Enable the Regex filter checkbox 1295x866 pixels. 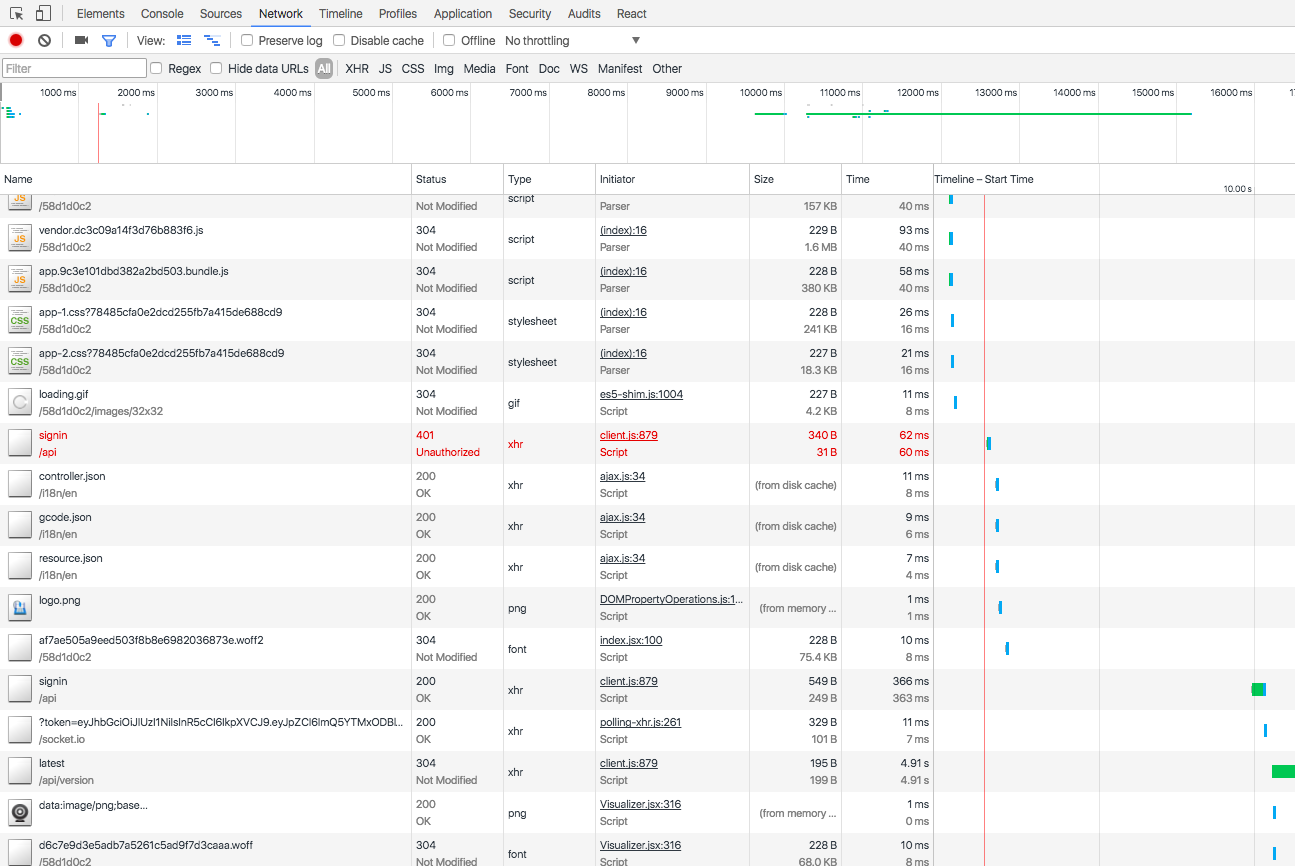(156, 69)
